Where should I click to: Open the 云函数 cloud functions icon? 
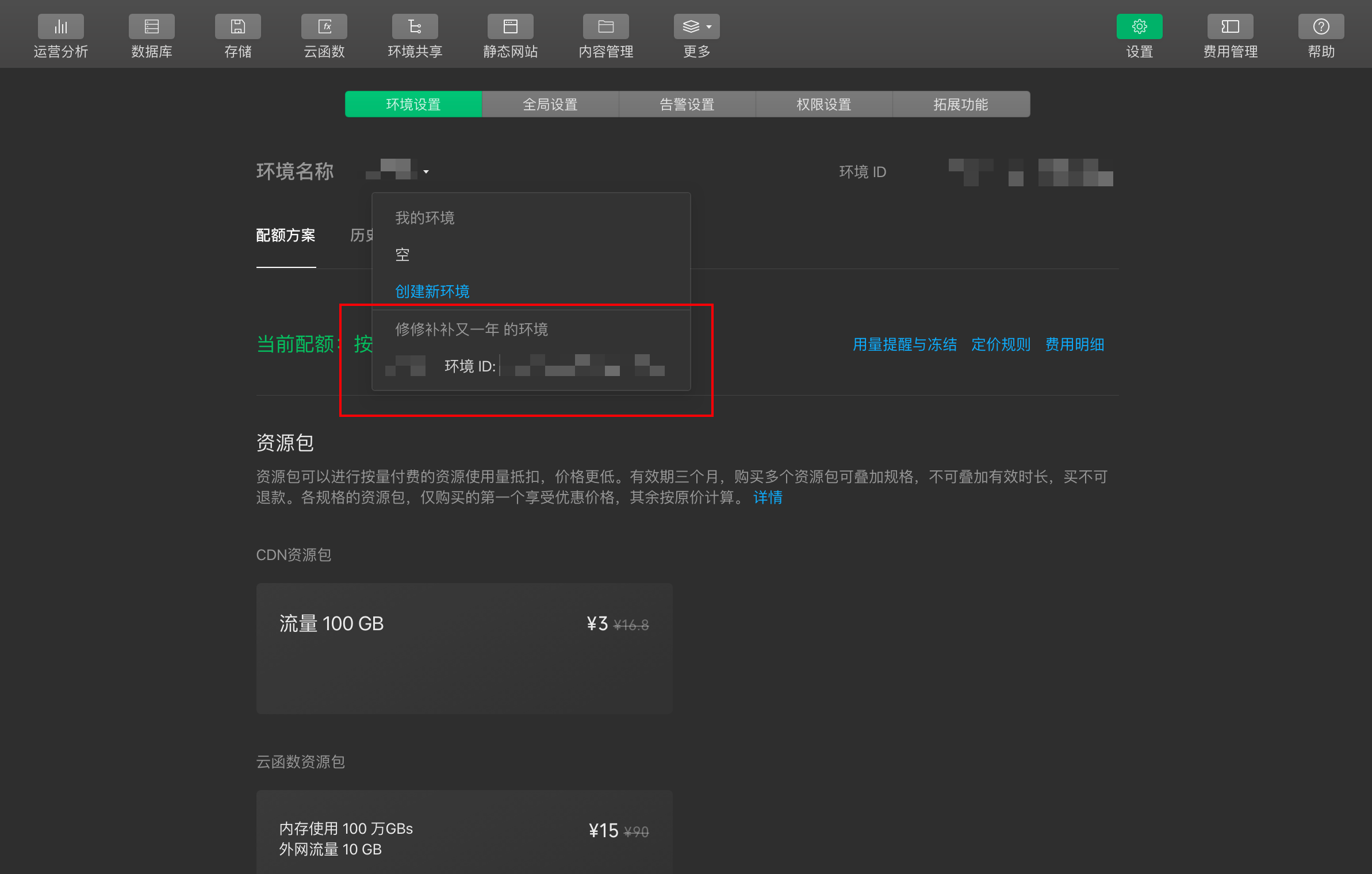324,27
